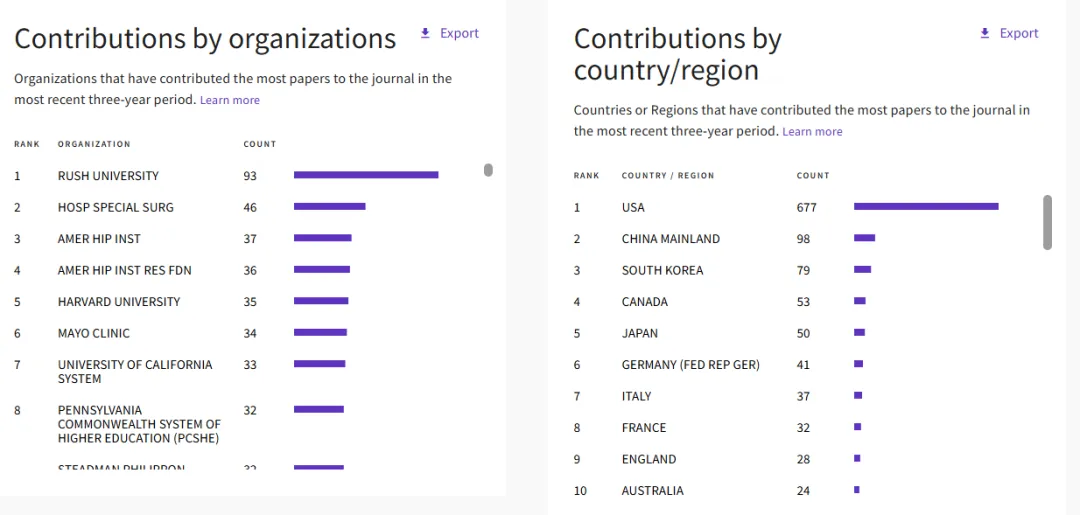
Task: Click Hosp Special Surg count value 46
Action: point(250,207)
